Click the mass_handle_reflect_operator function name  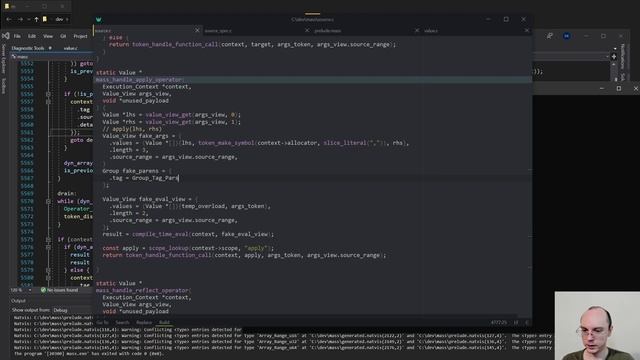click(142, 290)
